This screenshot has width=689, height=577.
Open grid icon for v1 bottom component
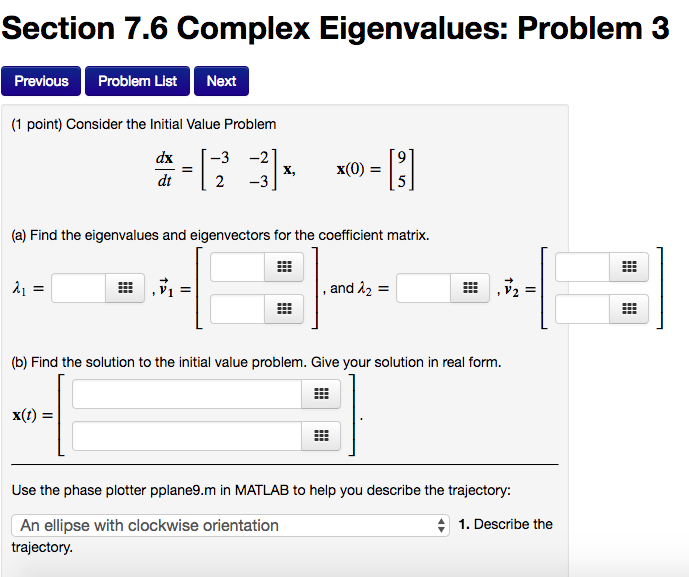tap(283, 311)
